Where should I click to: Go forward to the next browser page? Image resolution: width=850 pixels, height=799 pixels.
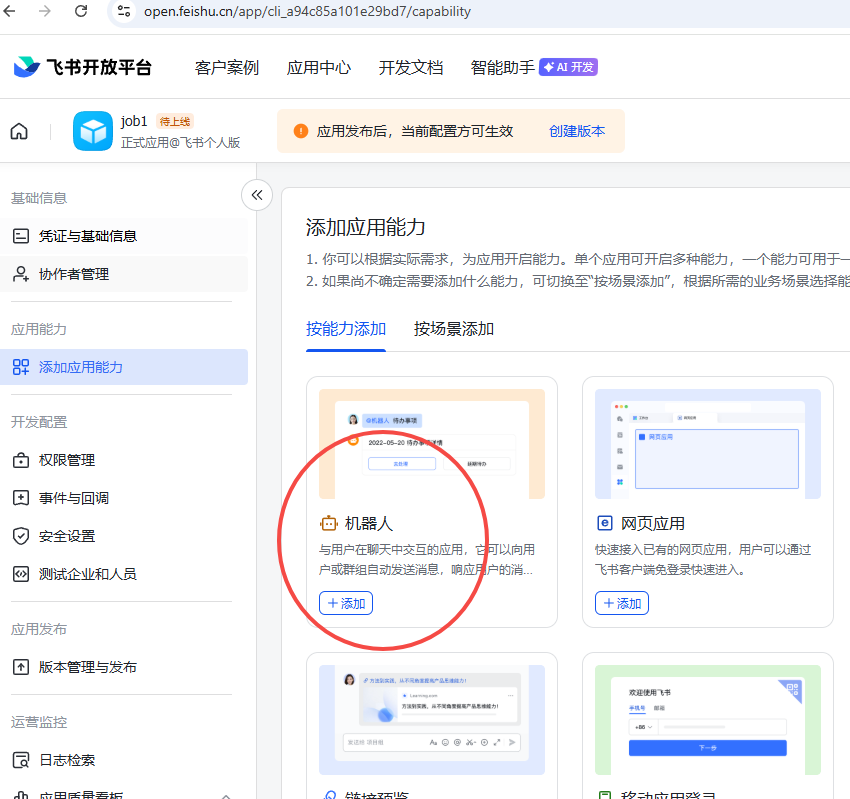44,11
